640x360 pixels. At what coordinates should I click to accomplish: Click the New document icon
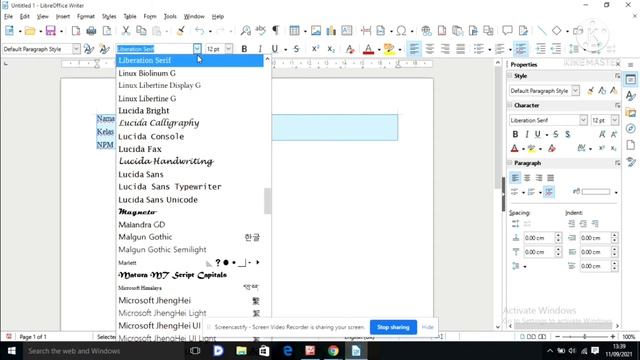9,31
